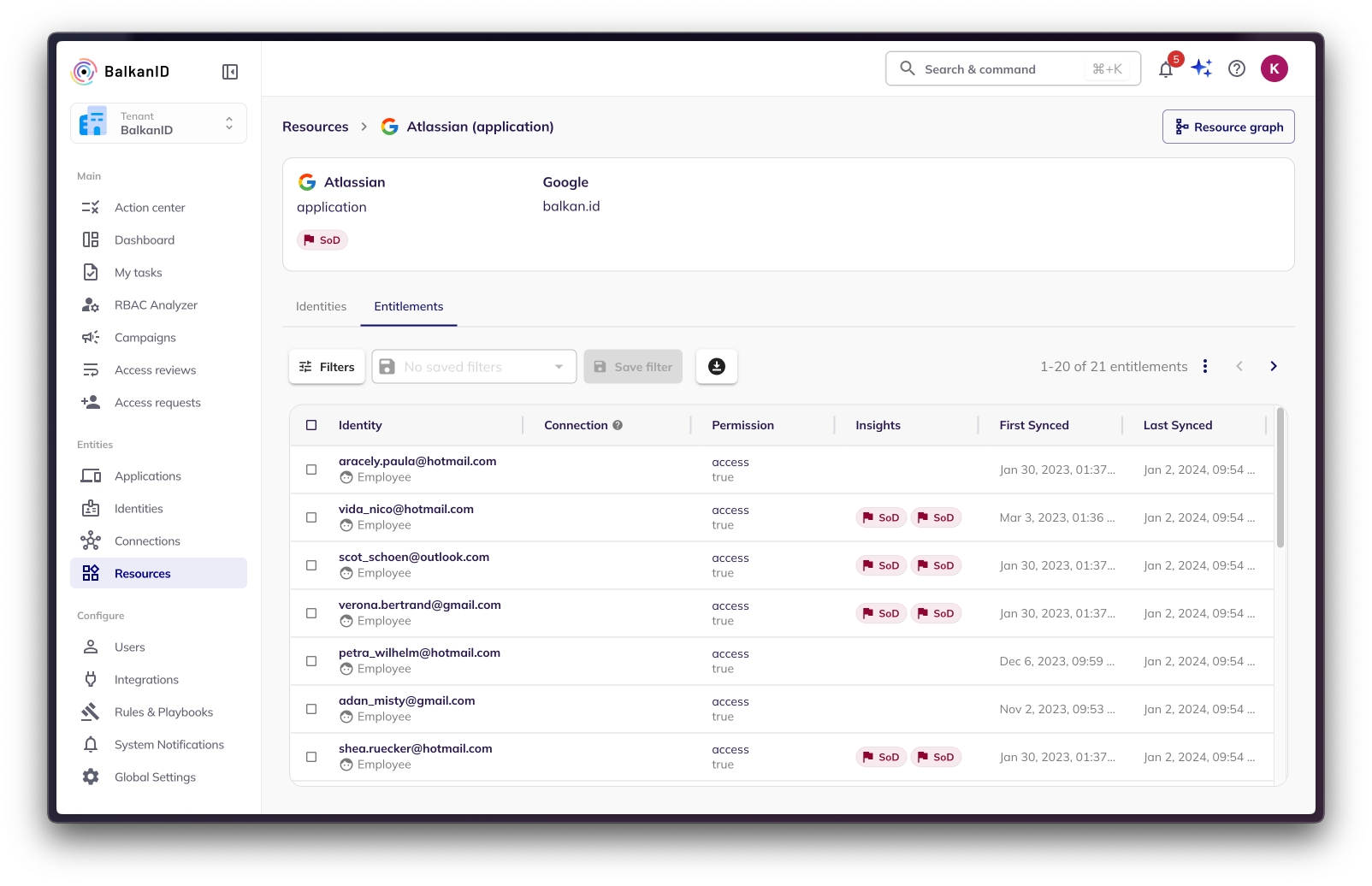
Task: Click the Filters button
Action: tap(327, 367)
